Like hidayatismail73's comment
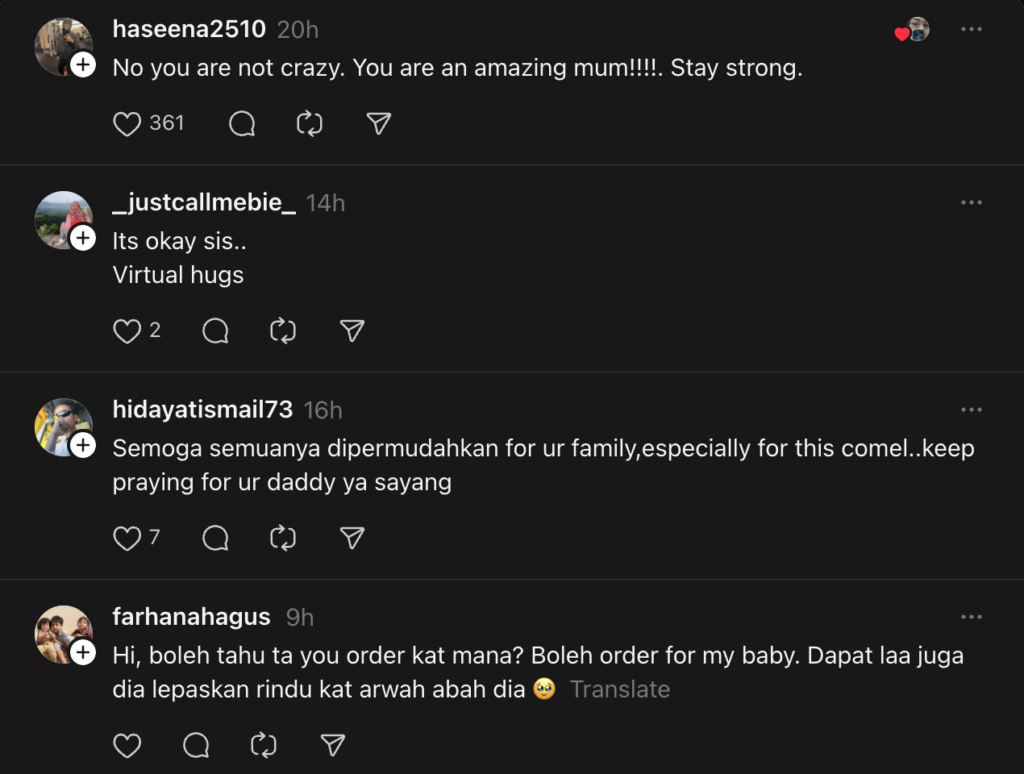 click(127, 539)
